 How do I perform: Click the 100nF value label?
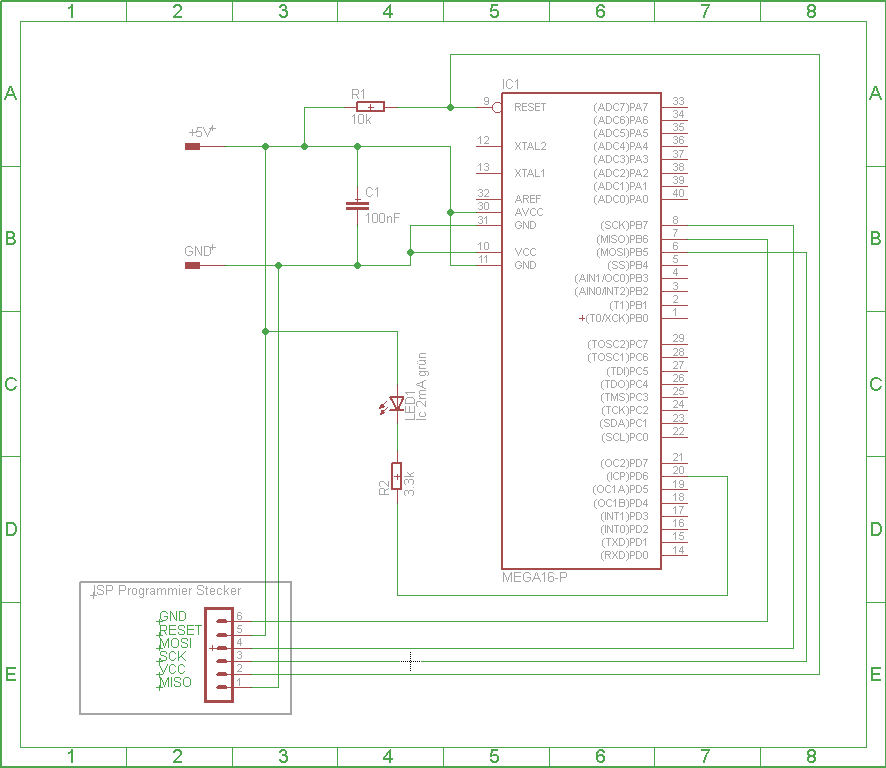pos(383,218)
